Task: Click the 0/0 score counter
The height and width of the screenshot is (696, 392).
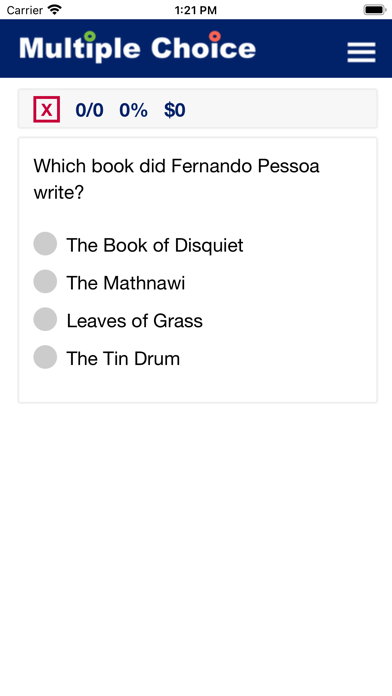Action: point(89,110)
